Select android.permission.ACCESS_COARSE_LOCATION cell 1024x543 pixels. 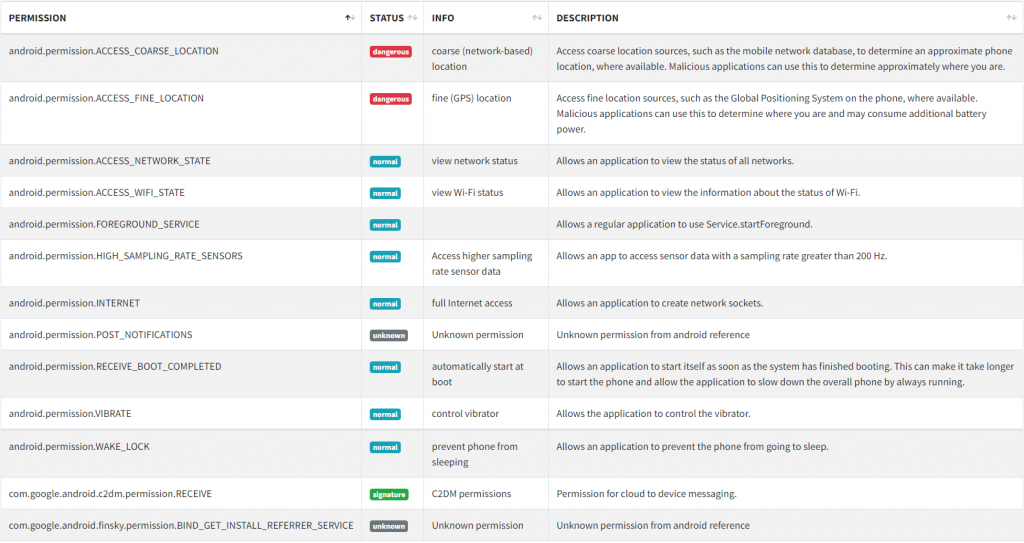click(181, 58)
